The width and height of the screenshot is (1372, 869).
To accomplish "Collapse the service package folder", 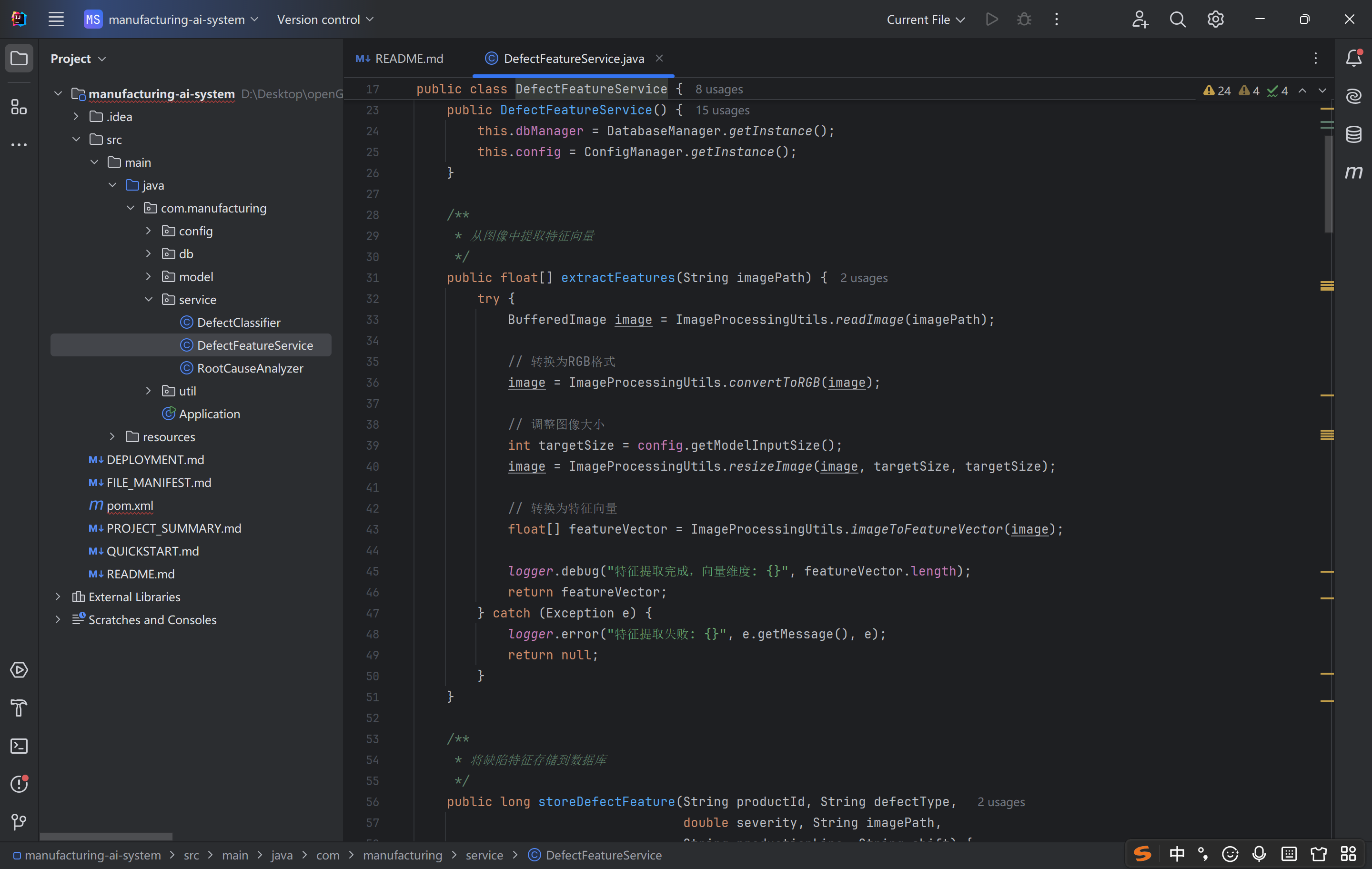I will point(149,299).
